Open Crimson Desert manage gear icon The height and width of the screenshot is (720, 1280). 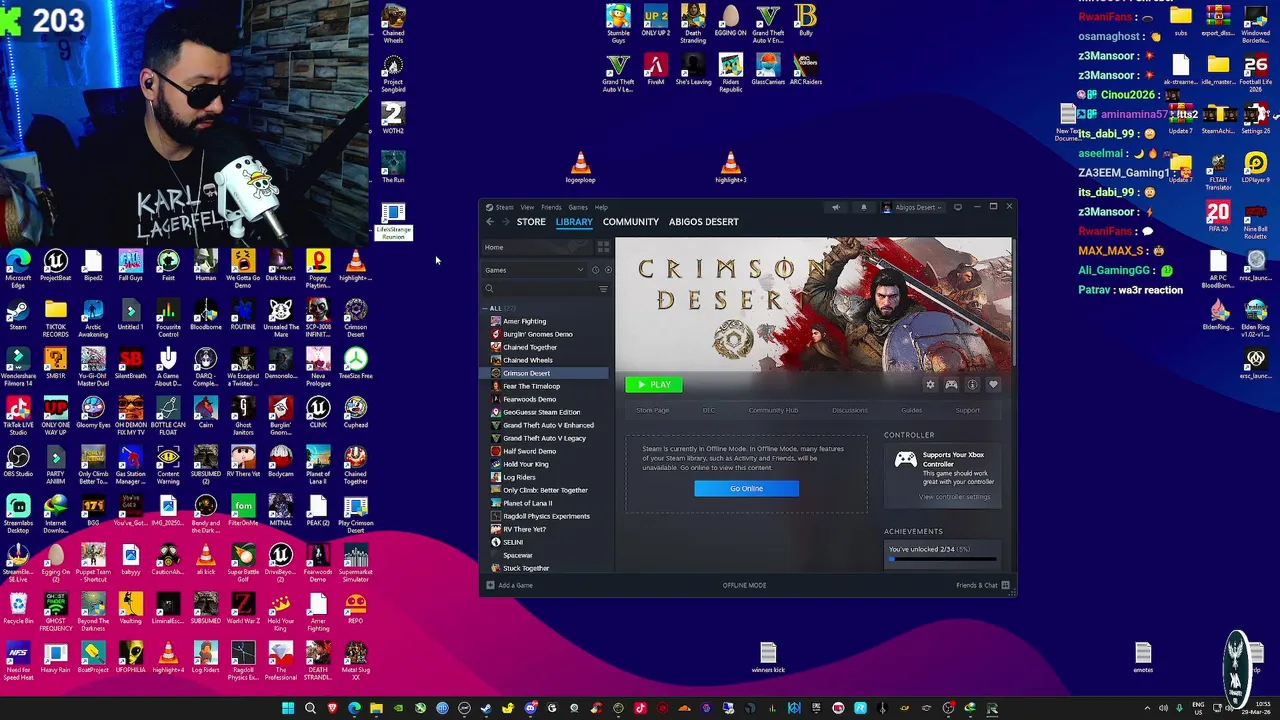pos(930,385)
